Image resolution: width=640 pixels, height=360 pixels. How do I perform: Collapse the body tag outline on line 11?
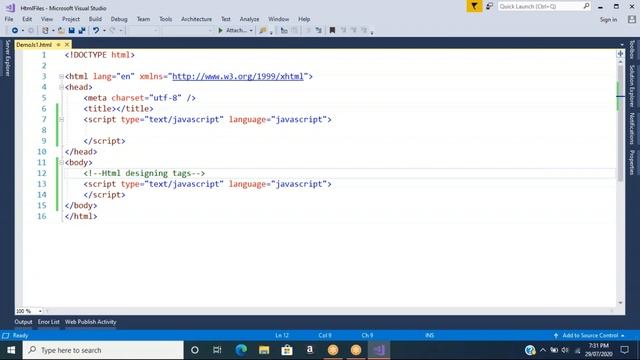(x=61, y=162)
